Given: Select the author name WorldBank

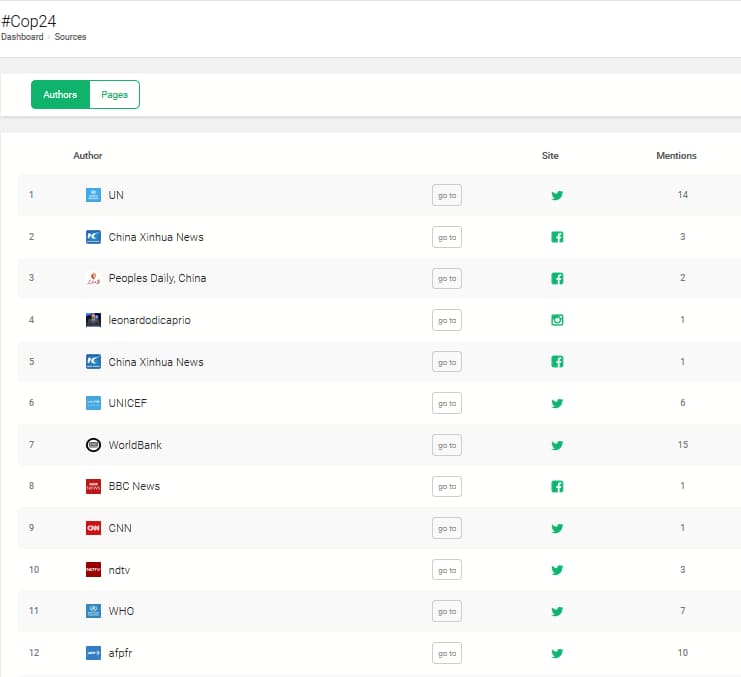Looking at the screenshot, I should tap(135, 445).
